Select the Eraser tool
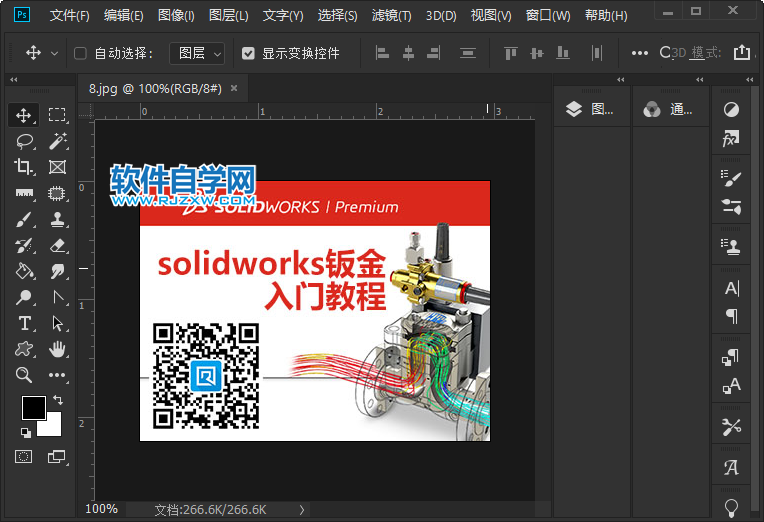This screenshot has width=764, height=522. tap(58, 245)
